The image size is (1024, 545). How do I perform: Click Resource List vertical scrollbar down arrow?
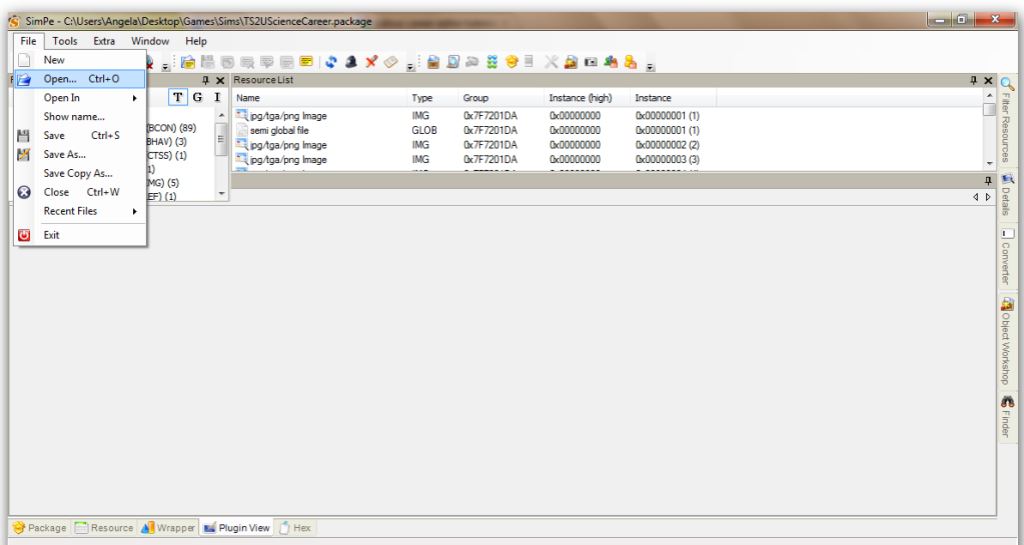point(989,163)
